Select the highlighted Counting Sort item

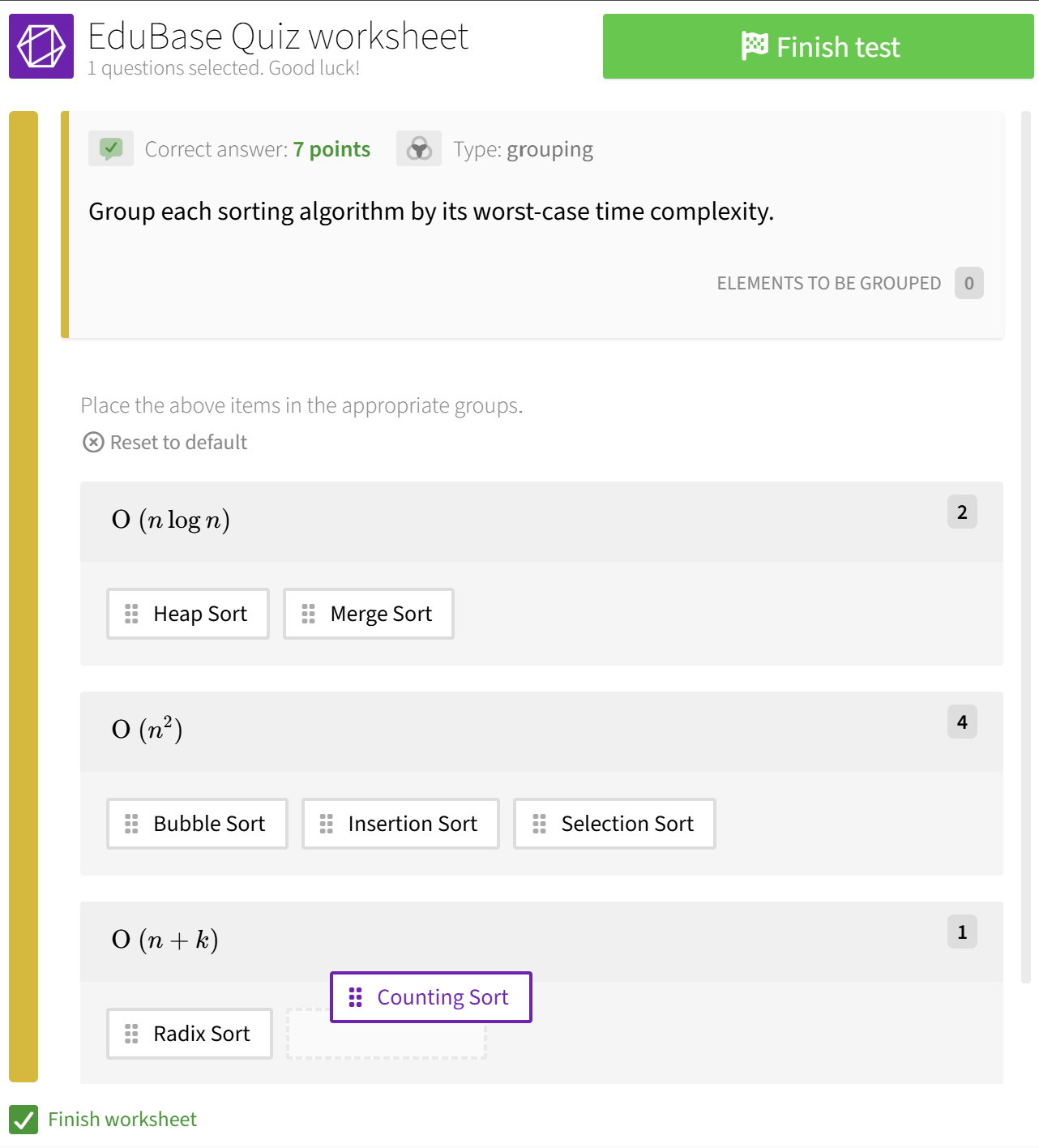430,997
